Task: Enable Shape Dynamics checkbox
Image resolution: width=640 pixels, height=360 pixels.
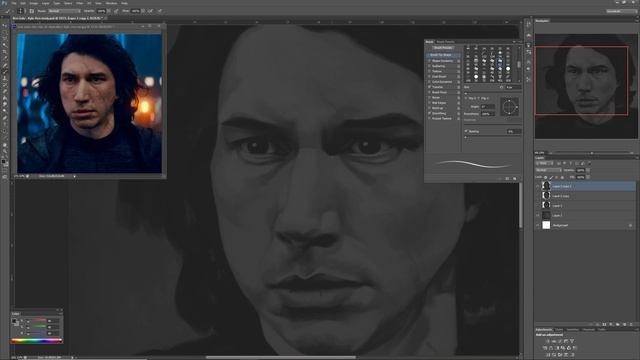Action: pyautogui.click(x=429, y=61)
